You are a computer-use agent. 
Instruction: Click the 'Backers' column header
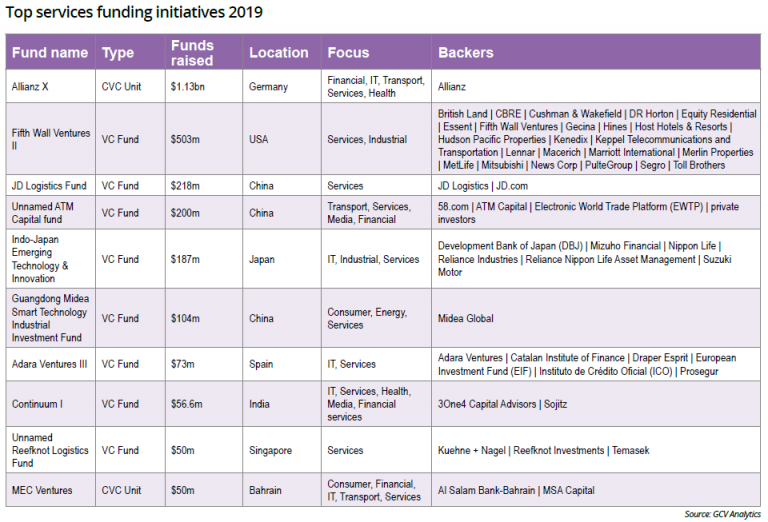pyautogui.click(x=465, y=53)
